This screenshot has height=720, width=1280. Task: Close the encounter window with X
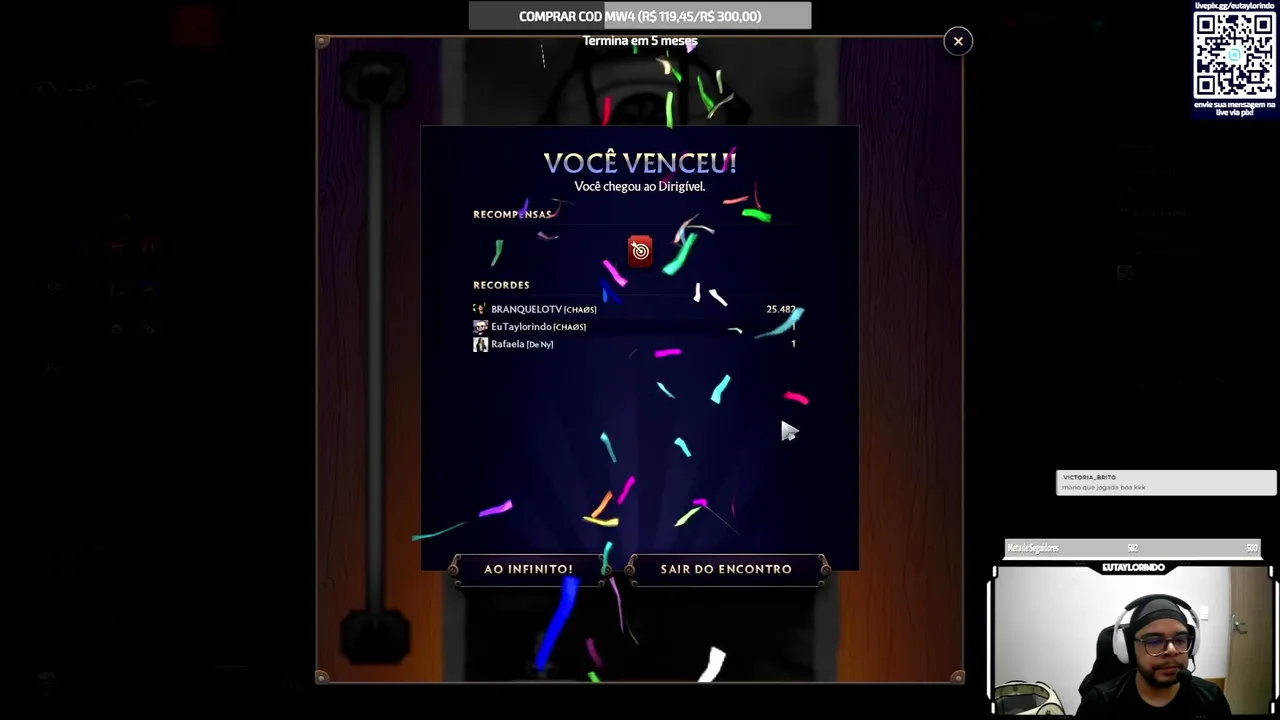(958, 41)
